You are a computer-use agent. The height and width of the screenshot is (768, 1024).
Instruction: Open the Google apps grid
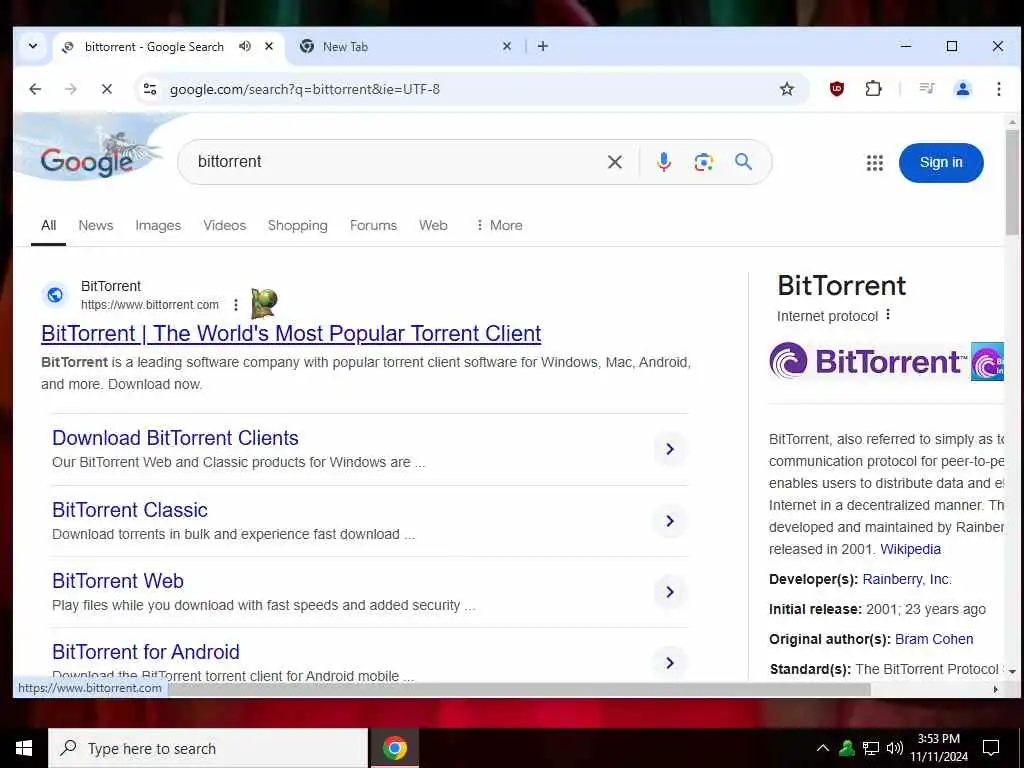[874, 163]
